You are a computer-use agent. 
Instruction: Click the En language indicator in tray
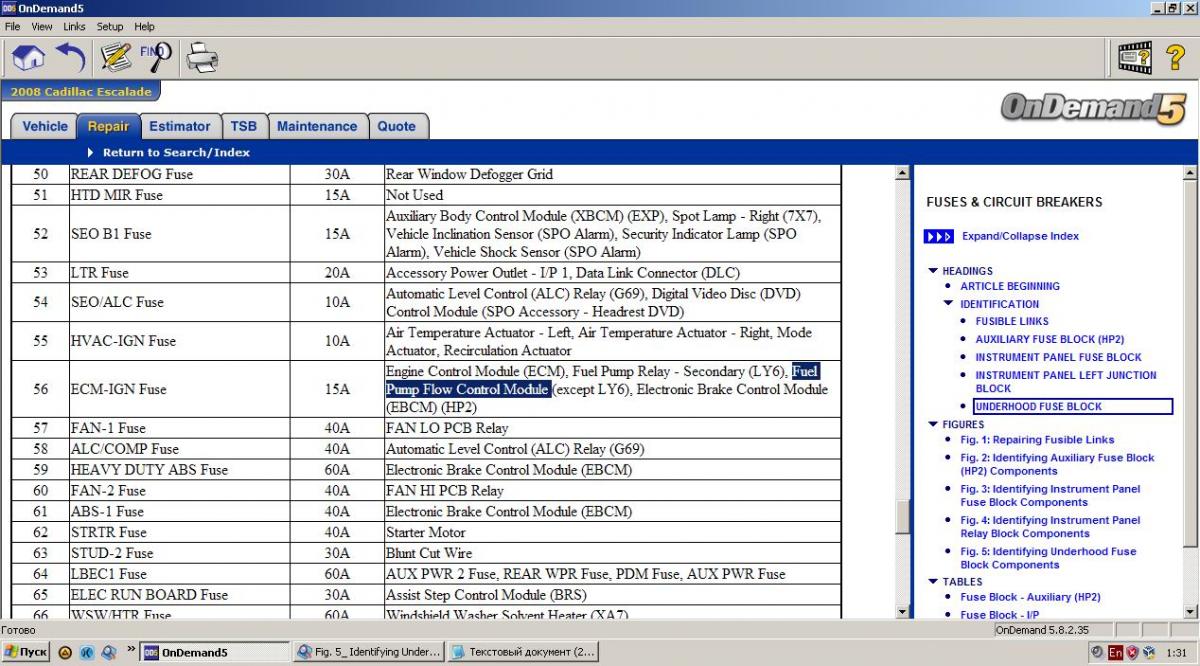click(1115, 652)
